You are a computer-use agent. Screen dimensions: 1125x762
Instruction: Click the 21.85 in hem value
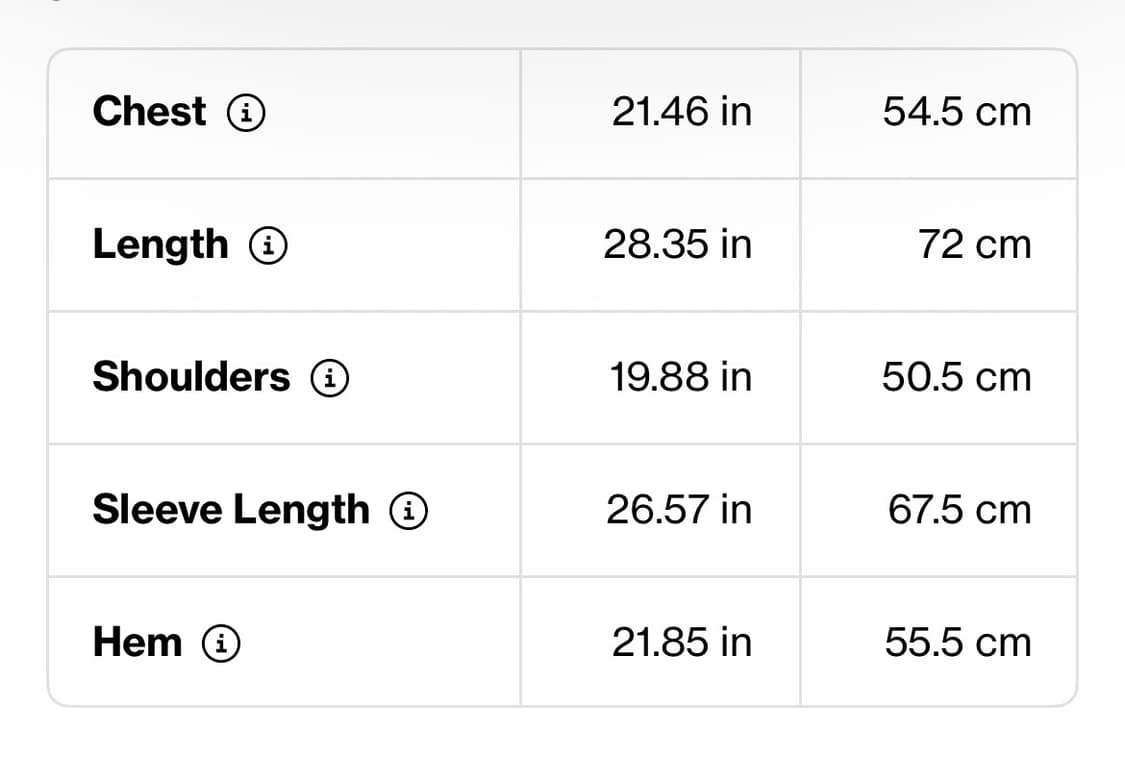(682, 643)
